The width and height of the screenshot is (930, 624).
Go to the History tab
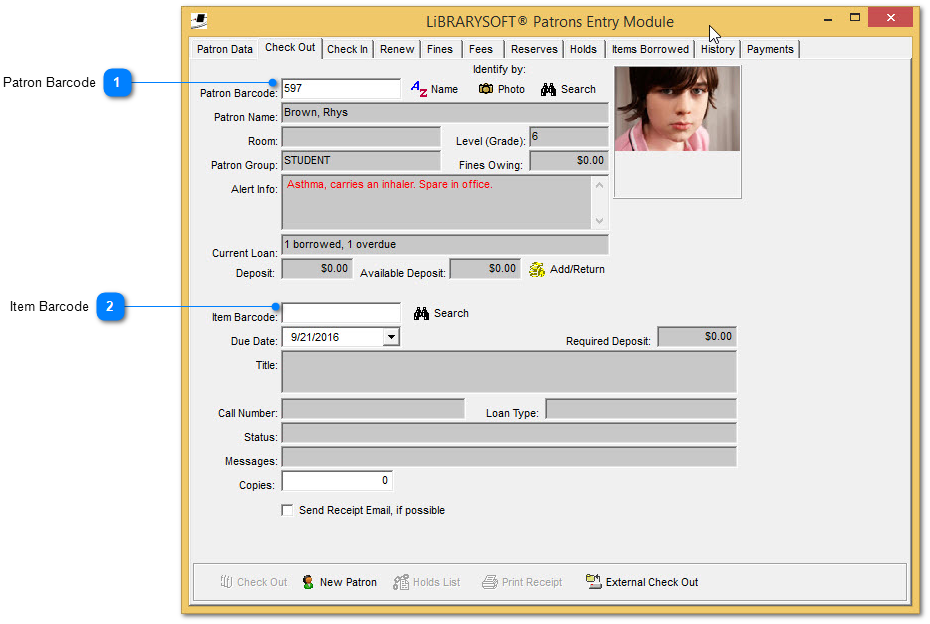[x=717, y=49]
